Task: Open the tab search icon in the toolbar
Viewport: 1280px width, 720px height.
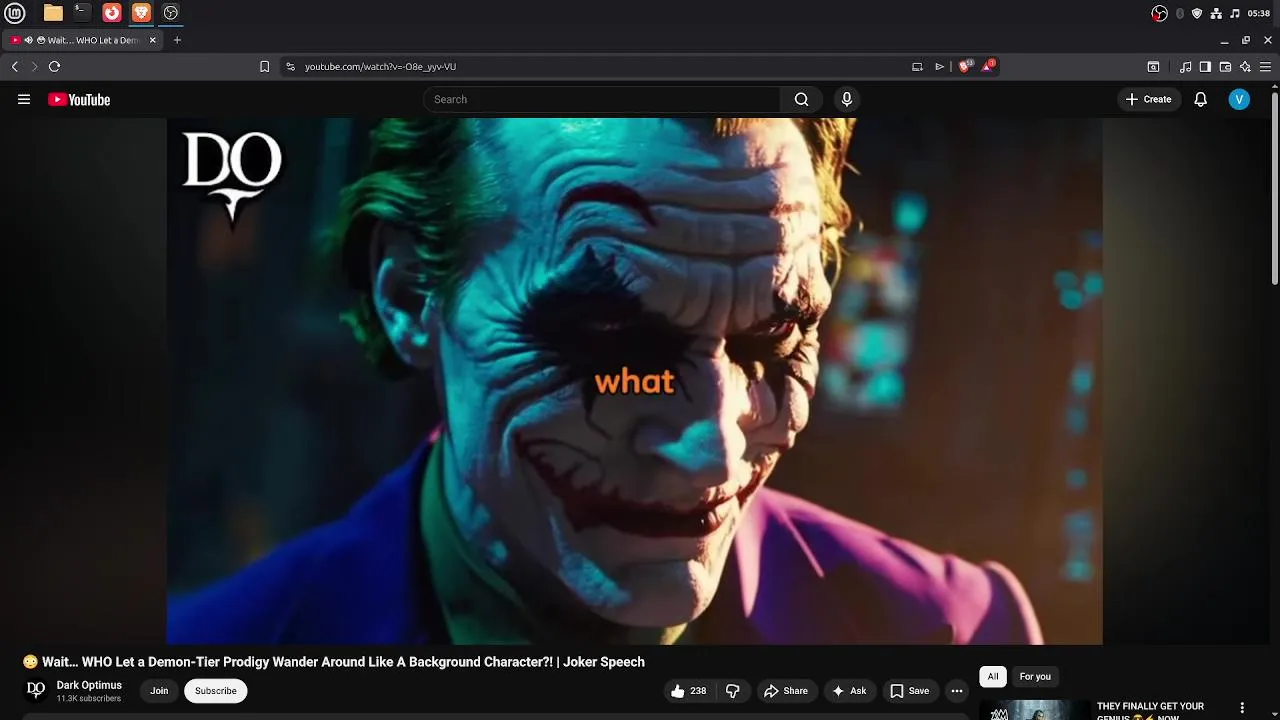Action: pos(1153,67)
